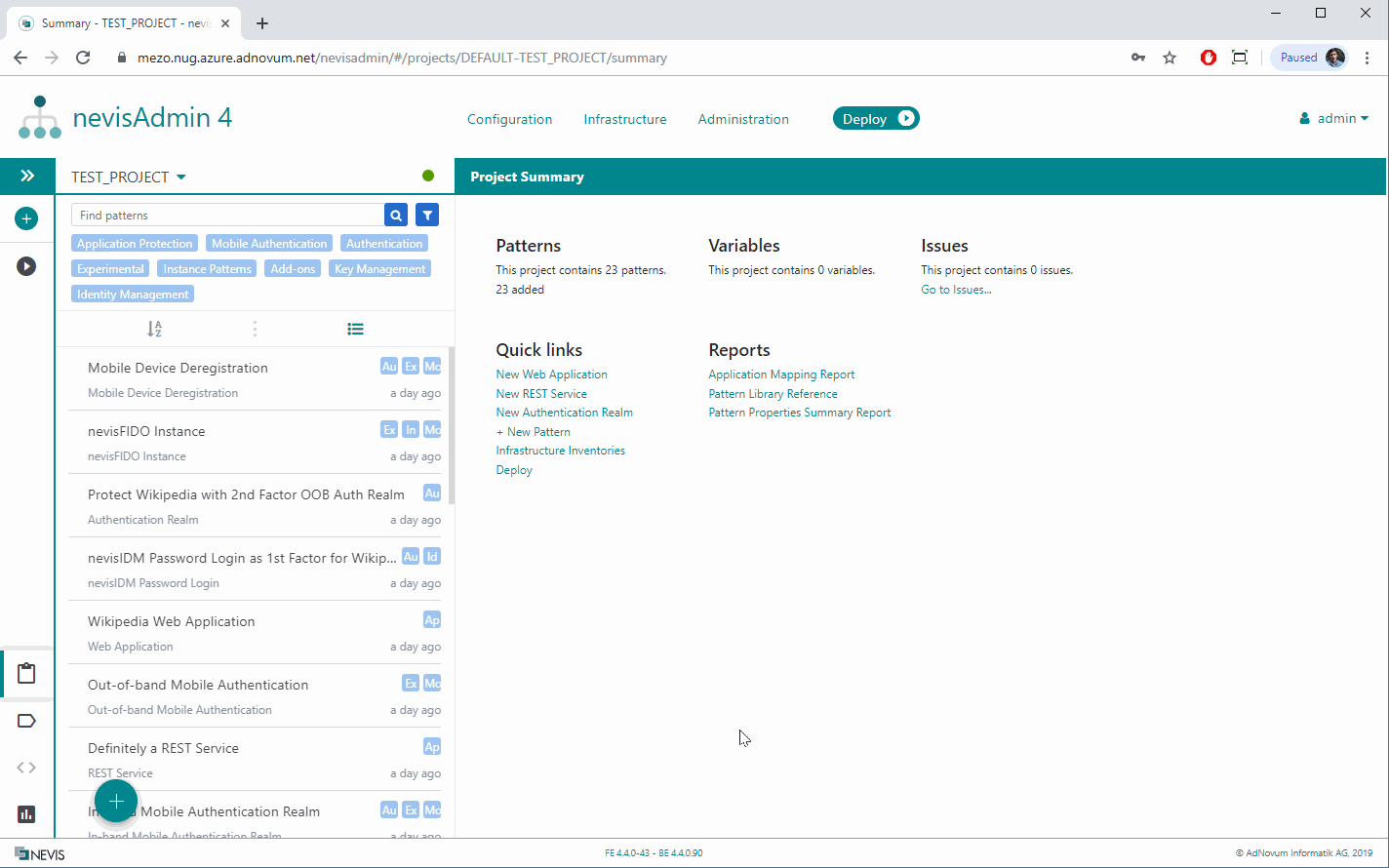Click the Paused profile button
The image size is (1389, 868).
[x=1309, y=58]
